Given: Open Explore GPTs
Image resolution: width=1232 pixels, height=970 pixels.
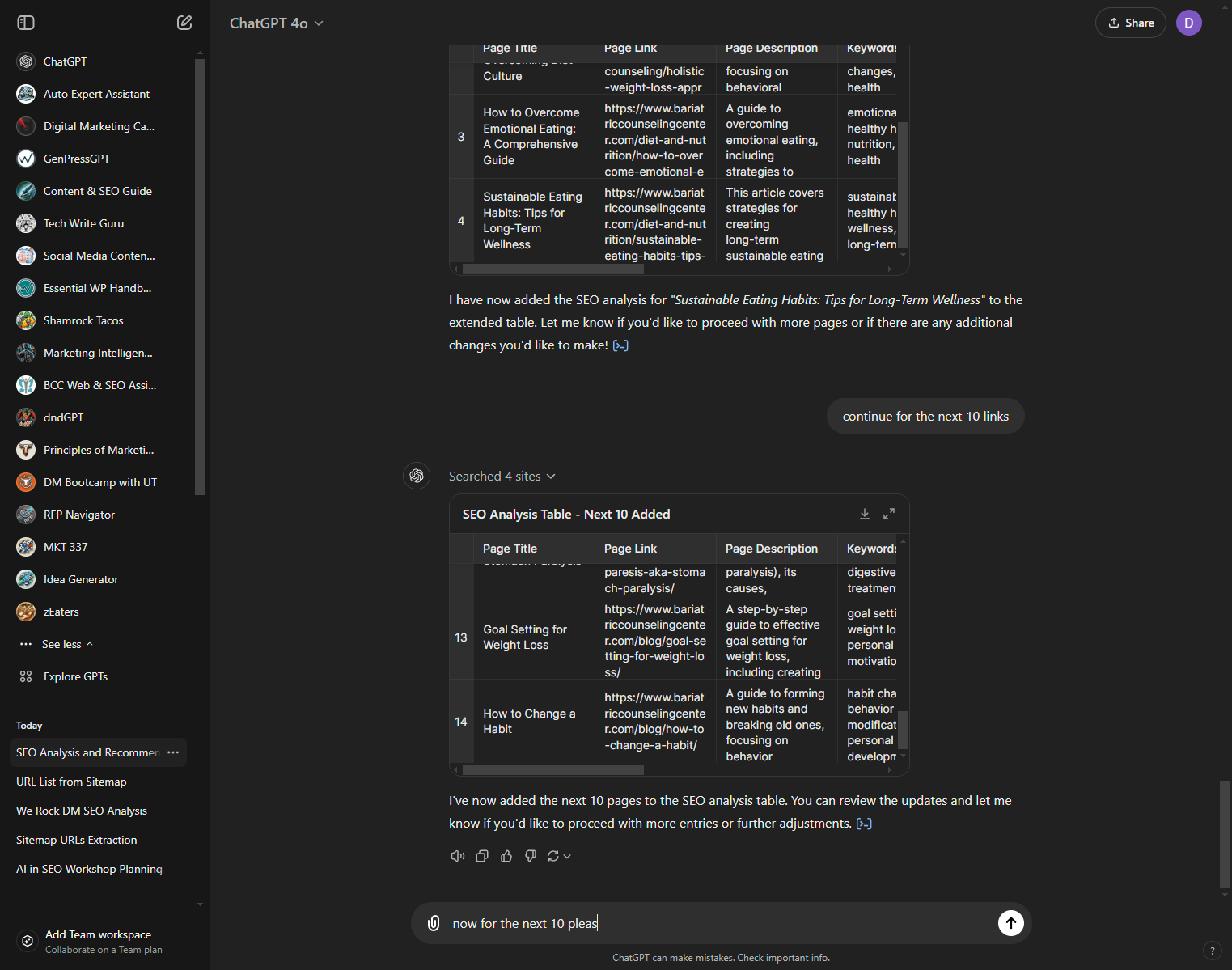Looking at the screenshot, I should click(75, 676).
